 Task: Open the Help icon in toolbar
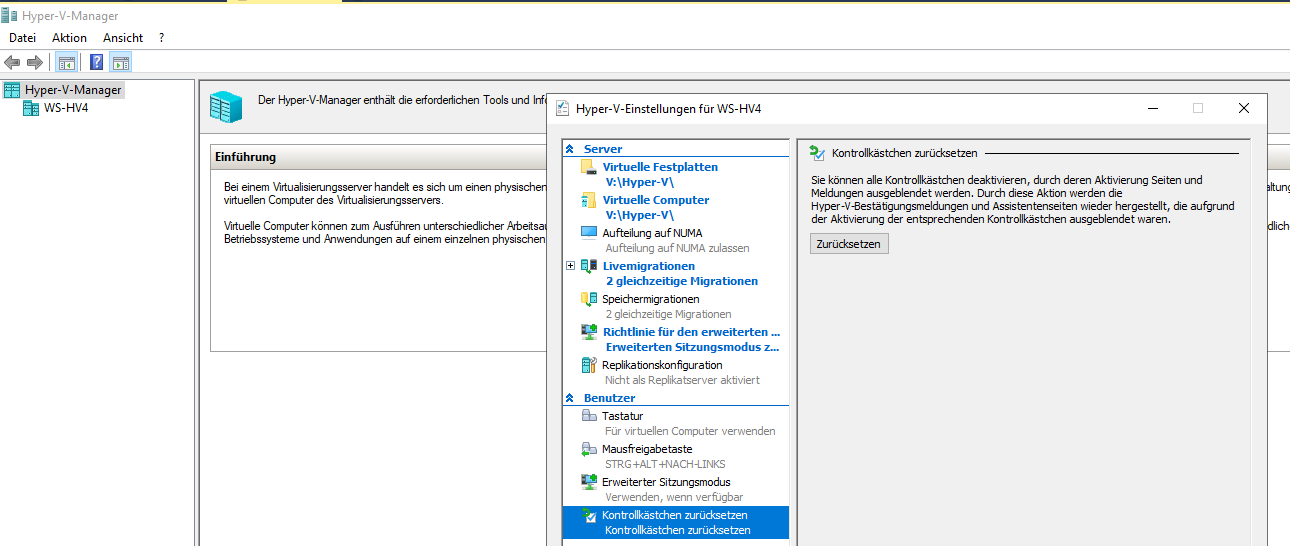(97, 62)
